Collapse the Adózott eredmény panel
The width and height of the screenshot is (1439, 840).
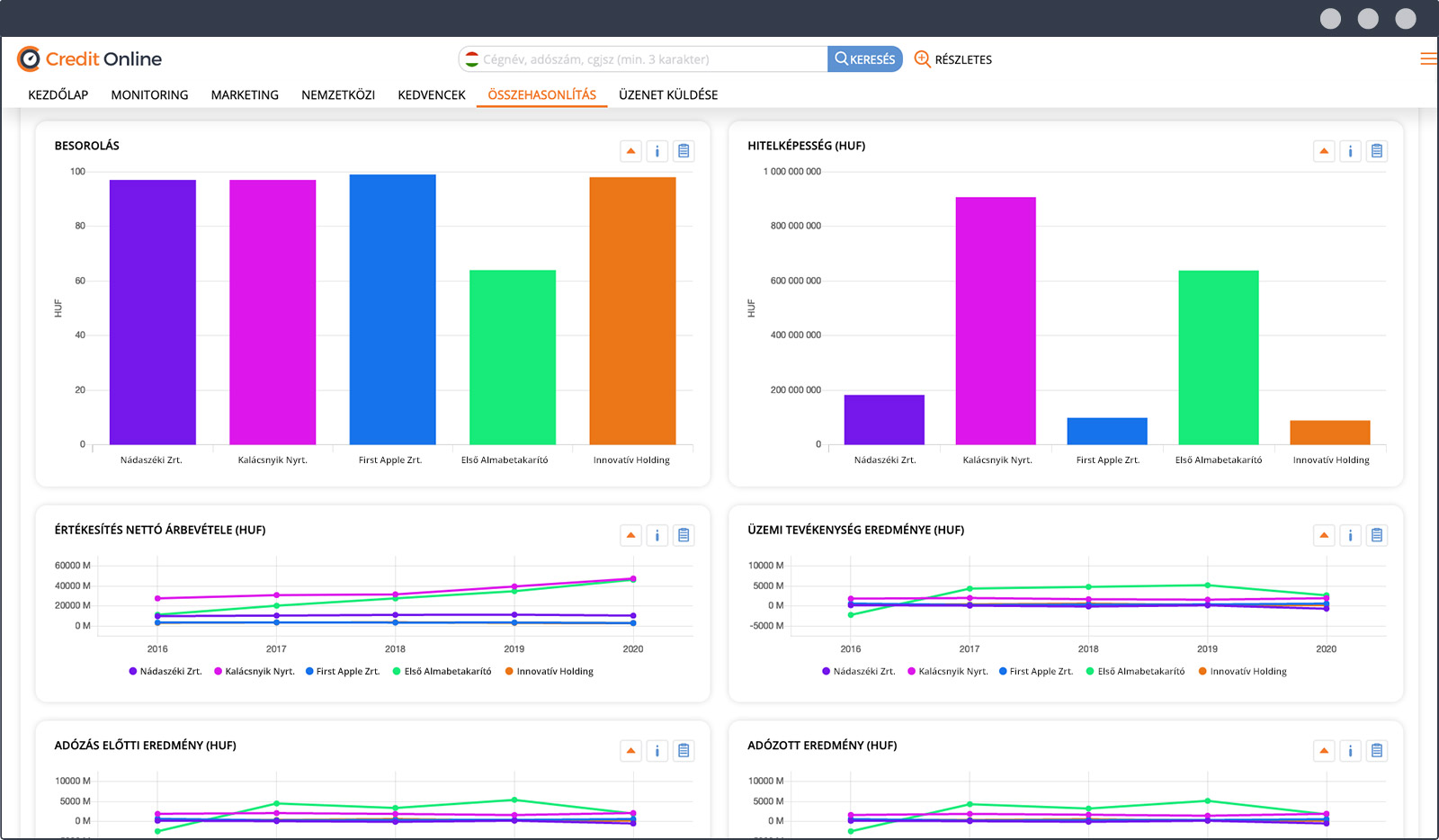[x=1324, y=751]
